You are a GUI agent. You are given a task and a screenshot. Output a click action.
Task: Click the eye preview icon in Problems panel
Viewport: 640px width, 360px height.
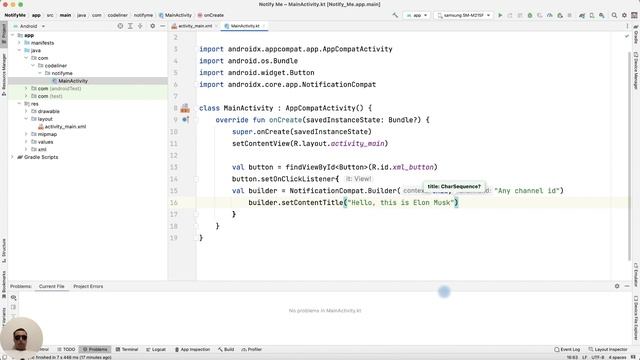(13, 298)
